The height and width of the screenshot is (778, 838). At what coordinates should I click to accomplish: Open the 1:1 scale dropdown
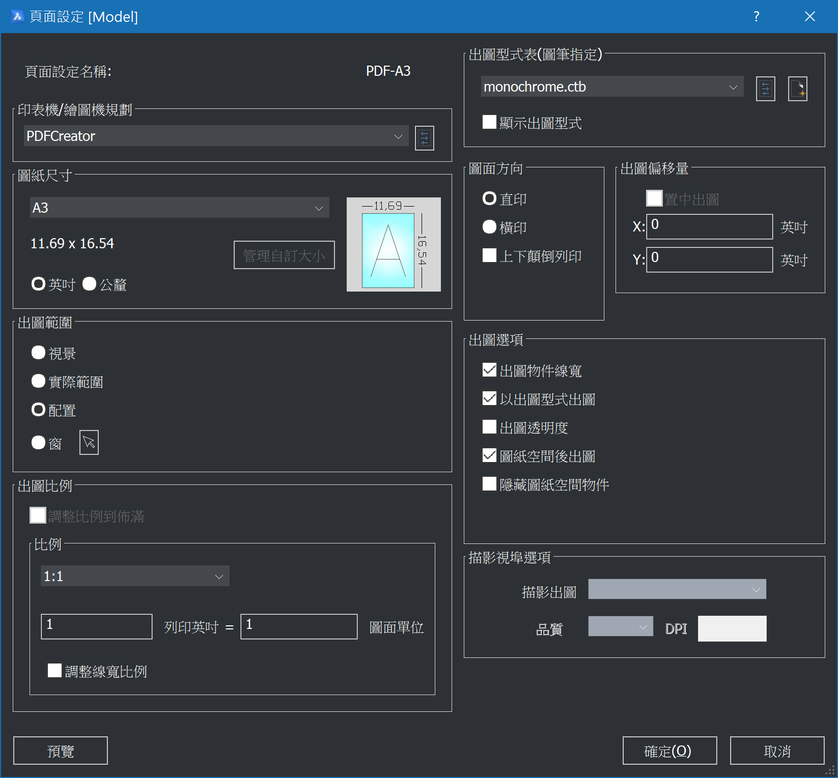tap(135, 576)
